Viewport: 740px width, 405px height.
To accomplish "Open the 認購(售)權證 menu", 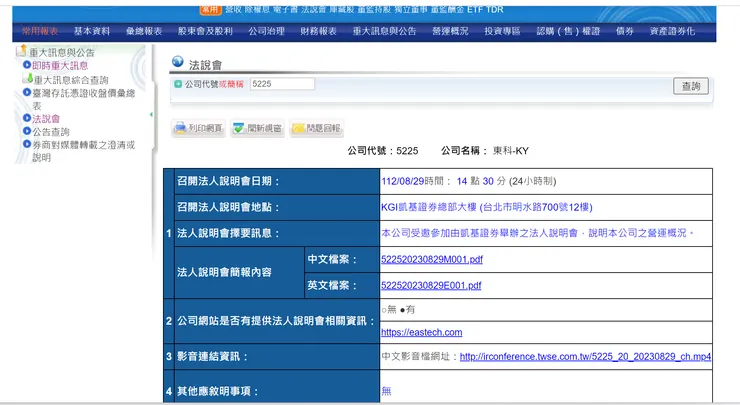I will (568, 31).
